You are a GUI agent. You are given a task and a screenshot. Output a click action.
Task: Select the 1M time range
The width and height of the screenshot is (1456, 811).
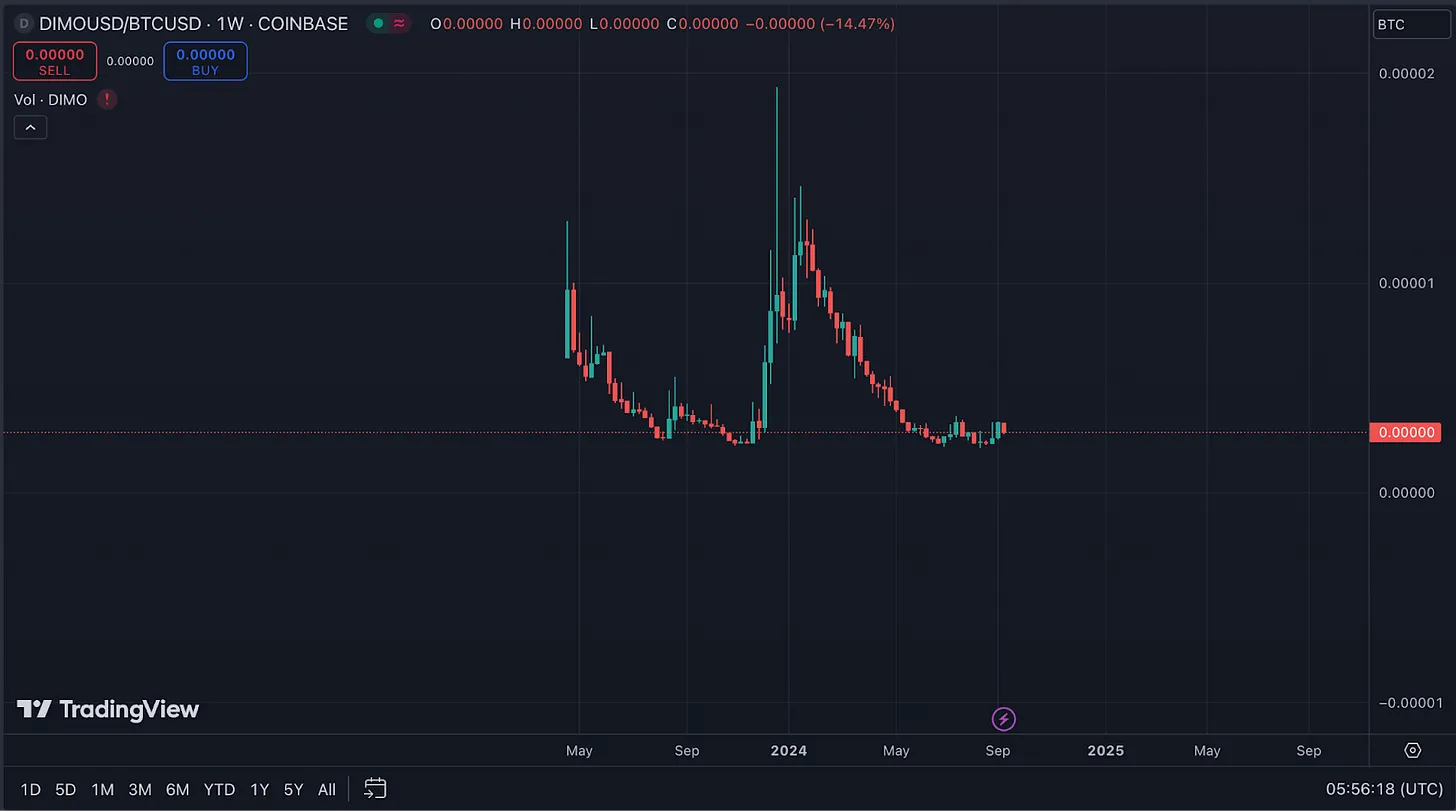tap(103, 790)
